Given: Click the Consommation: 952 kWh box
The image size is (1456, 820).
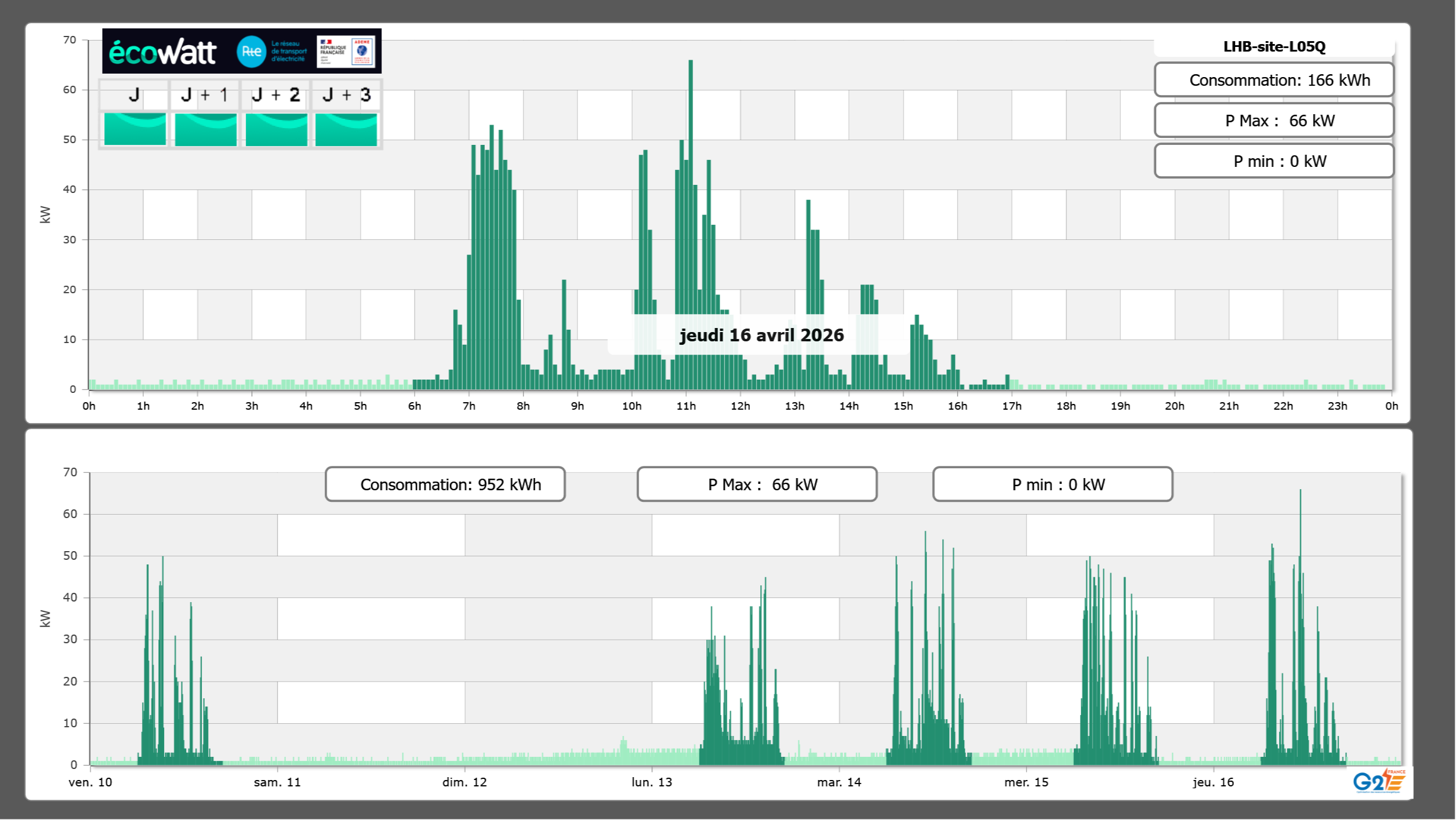Looking at the screenshot, I should [x=445, y=484].
